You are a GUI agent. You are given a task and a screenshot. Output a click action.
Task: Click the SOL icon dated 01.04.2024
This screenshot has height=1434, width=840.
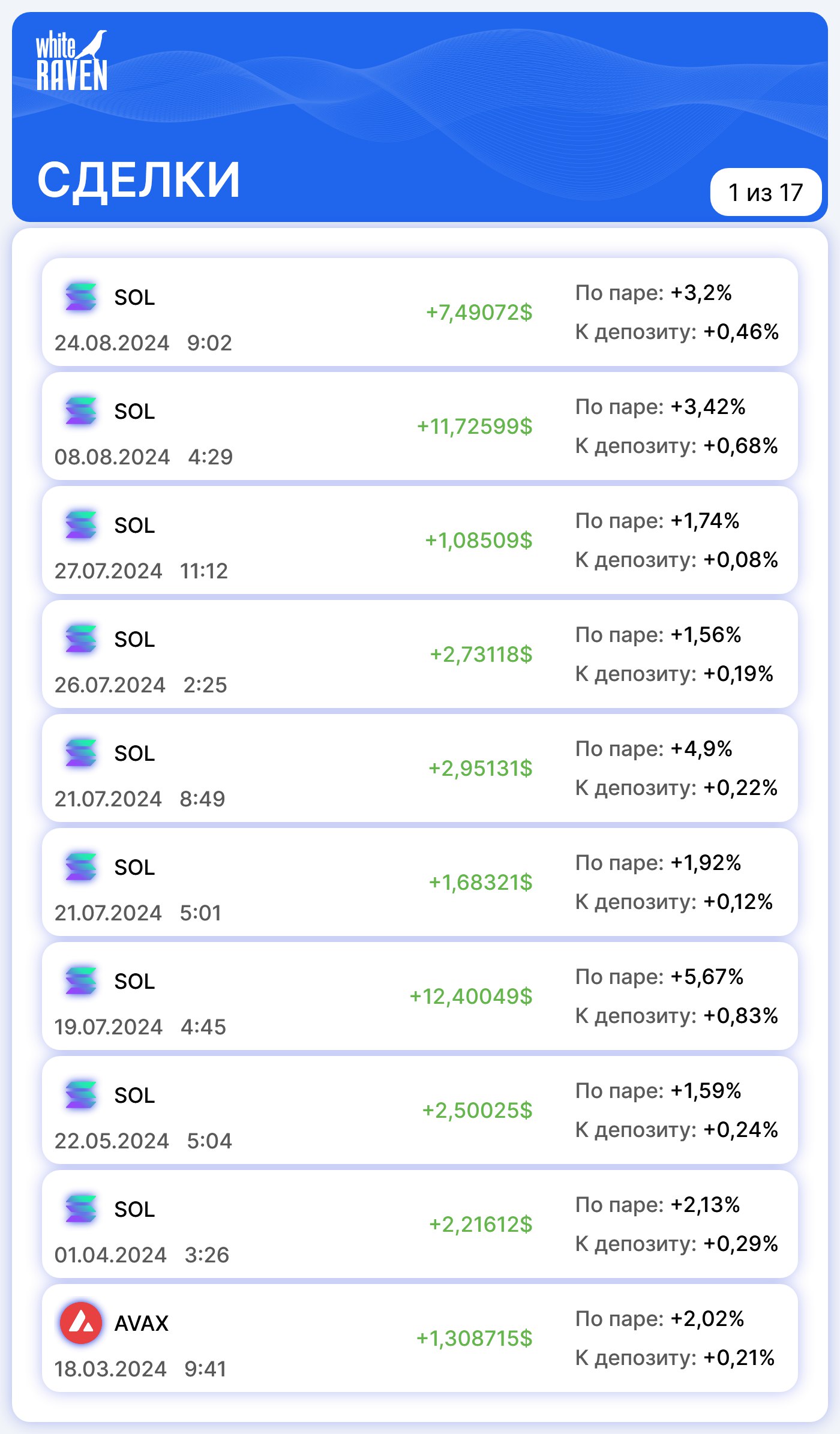tap(81, 1208)
